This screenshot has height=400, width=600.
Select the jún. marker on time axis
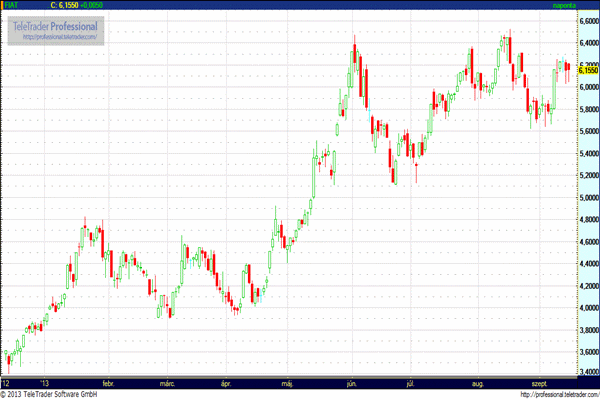pyautogui.click(x=350, y=383)
